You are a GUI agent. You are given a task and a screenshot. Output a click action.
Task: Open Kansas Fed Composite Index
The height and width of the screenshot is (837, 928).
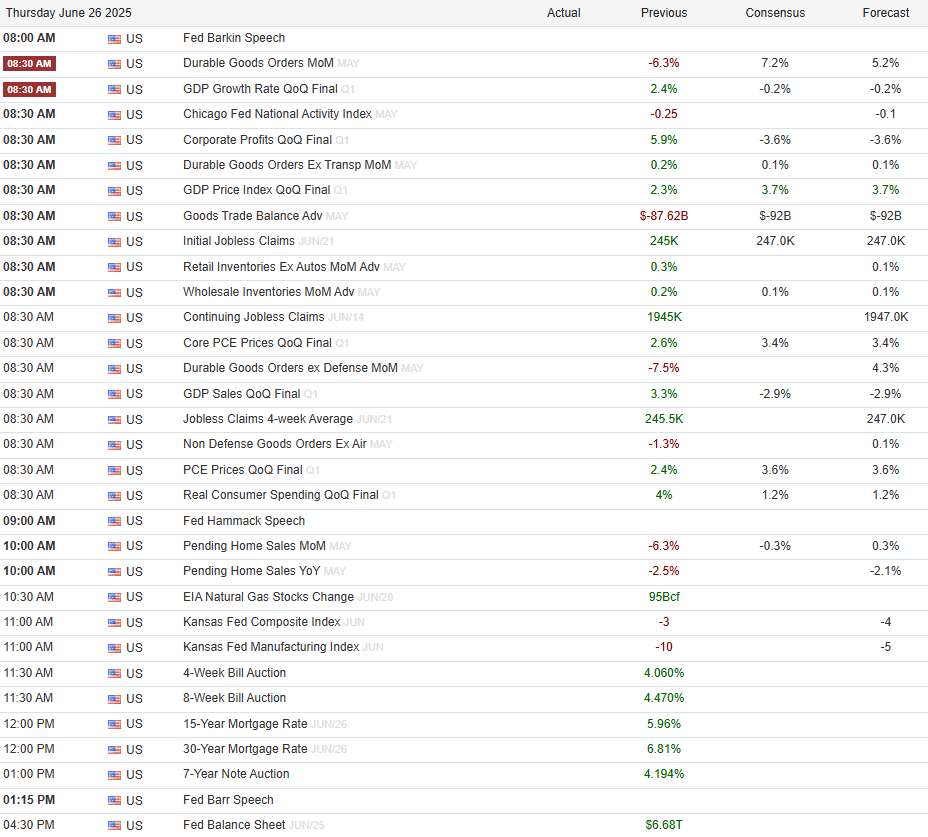click(x=262, y=622)
